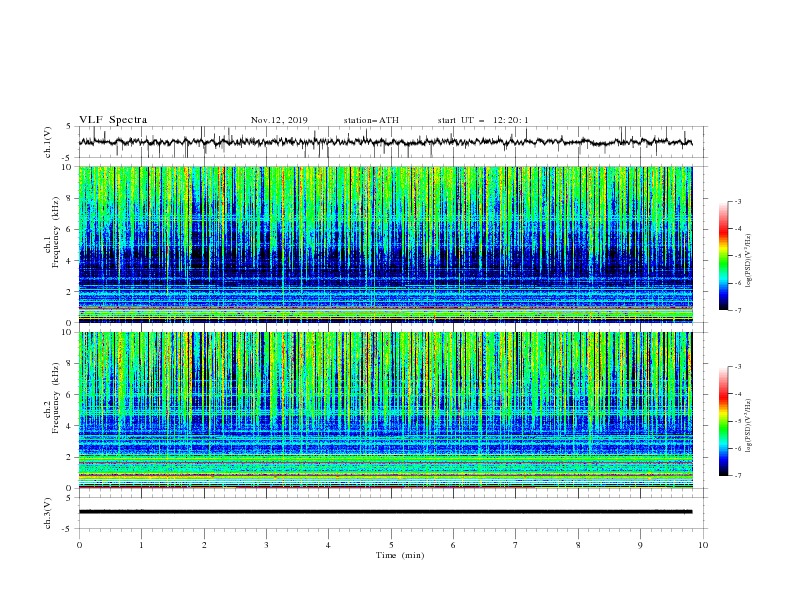Click the ch.2 spectrogram panel
Screen dimensions: 792x612
click(385, 410)
